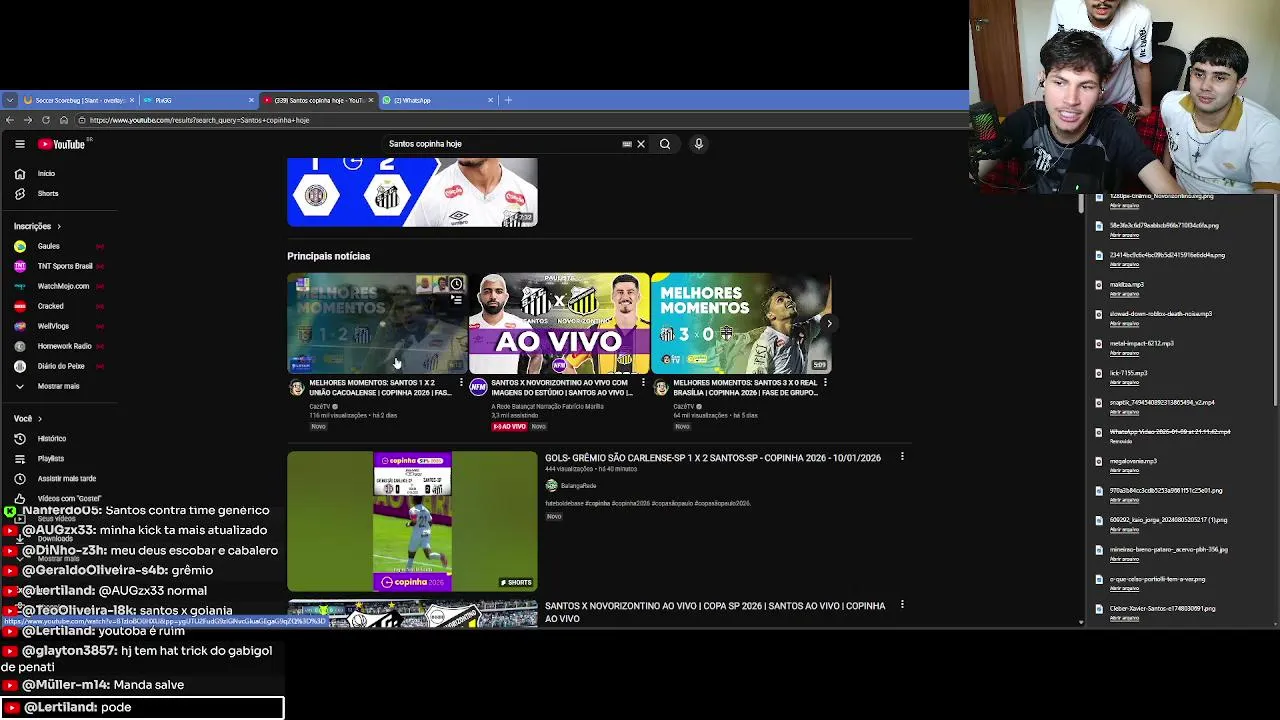
Task: Expand the Você section chevron
Action: [40, 418]
